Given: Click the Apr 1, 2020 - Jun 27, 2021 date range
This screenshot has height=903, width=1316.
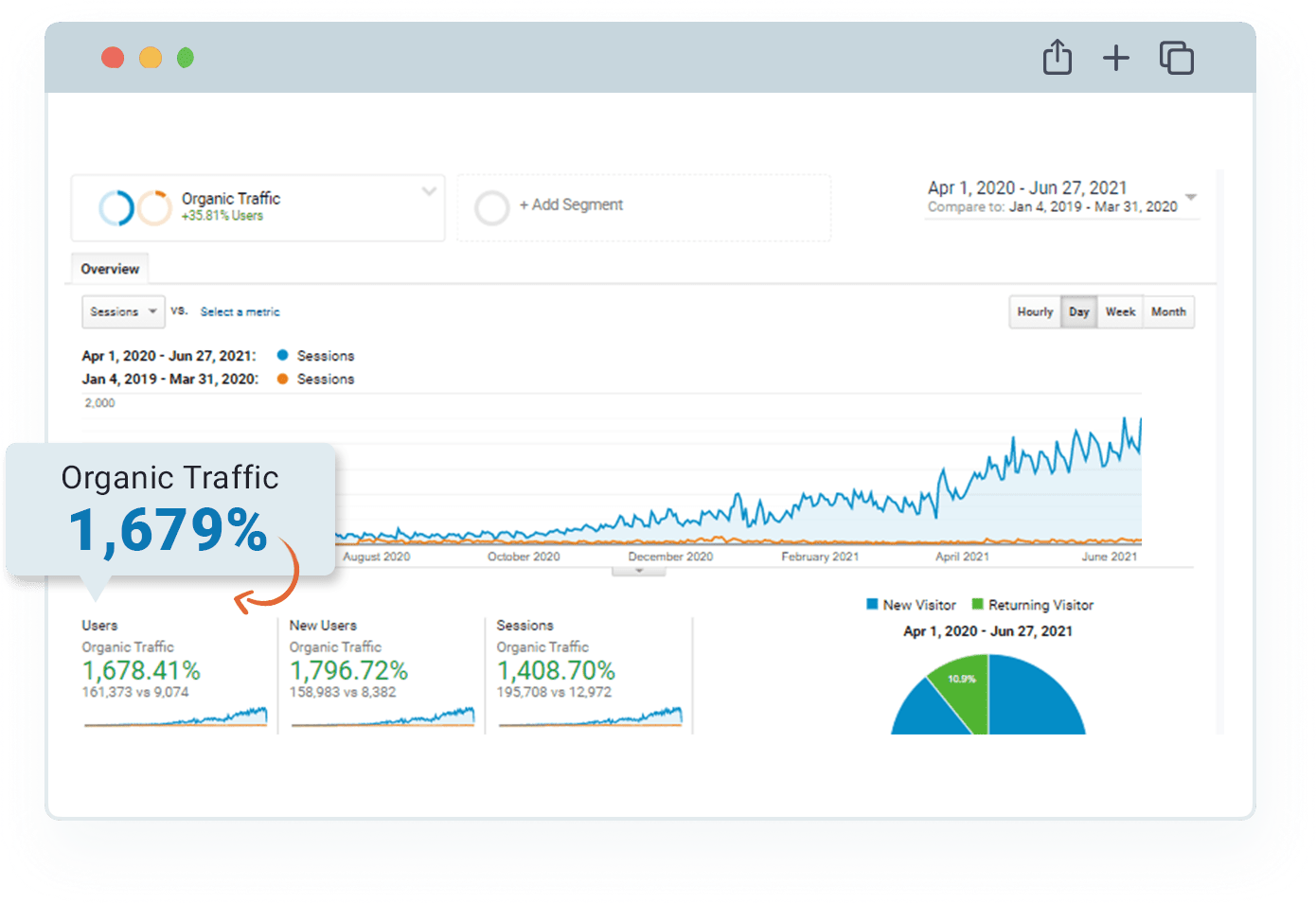Looking at the screenshot, I should click(1027, 187).
